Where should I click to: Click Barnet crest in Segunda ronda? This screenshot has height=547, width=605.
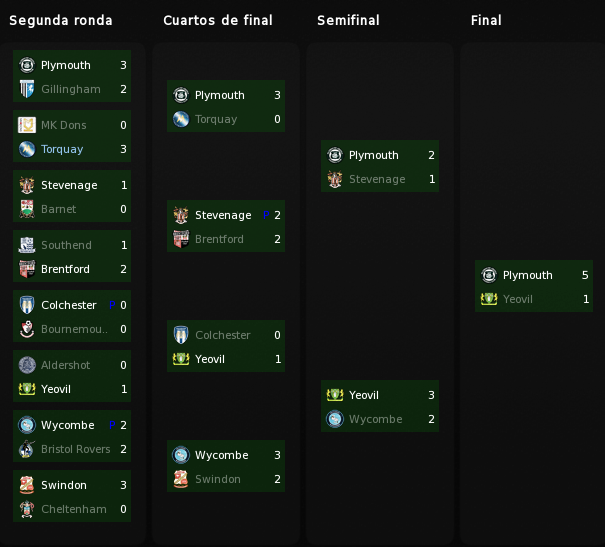(x=27, y=209)
